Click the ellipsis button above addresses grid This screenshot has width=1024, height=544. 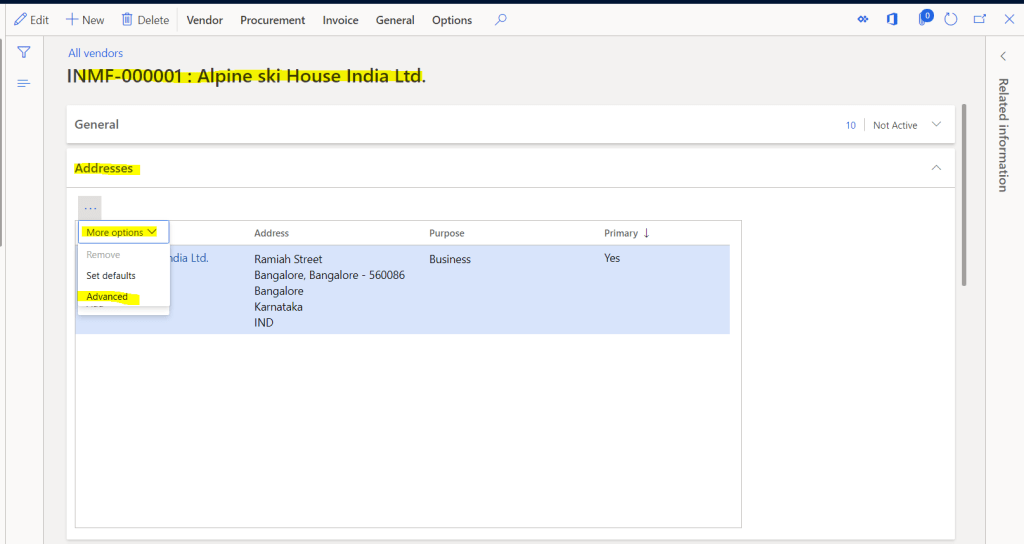90,208
